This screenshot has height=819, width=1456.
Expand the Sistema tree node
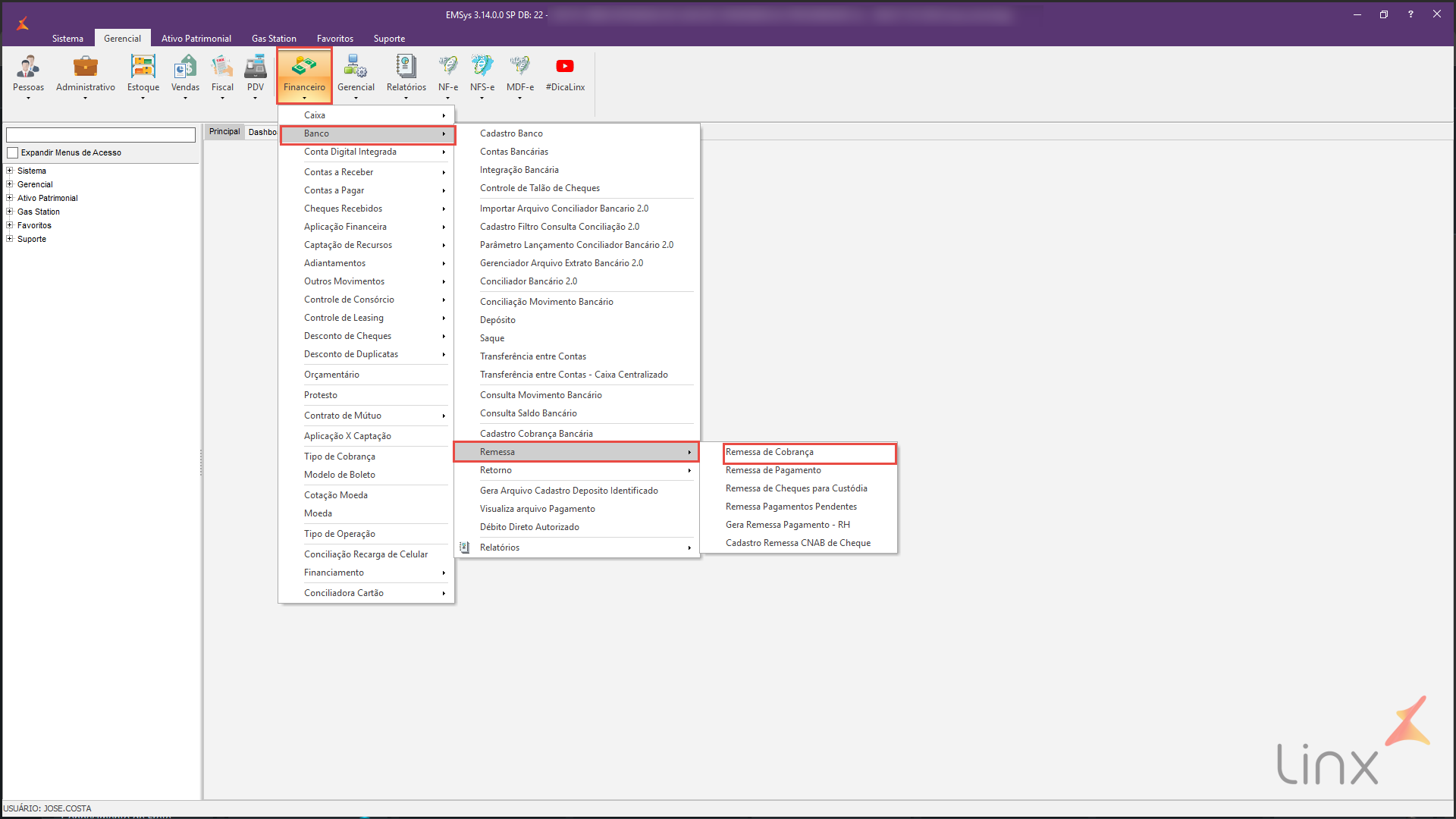(x=10, y=171)
